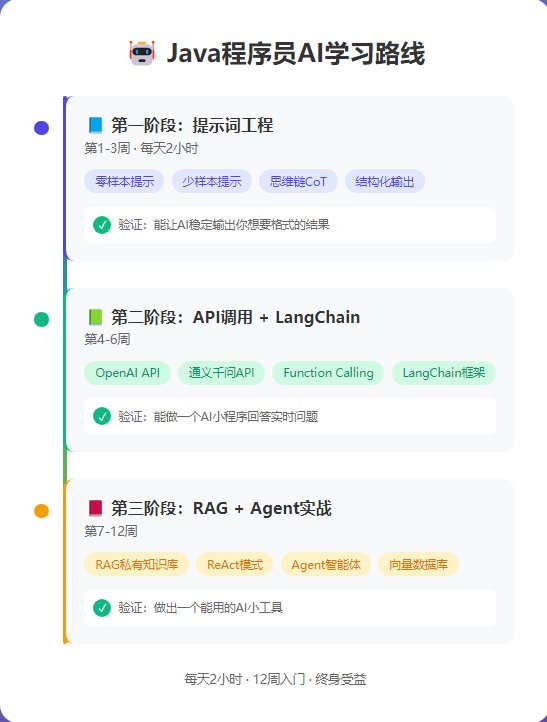Click the ReAct模式 tag
Image resolution: width=547 pixels, height=722 pixels.
(x=235, y=565)
